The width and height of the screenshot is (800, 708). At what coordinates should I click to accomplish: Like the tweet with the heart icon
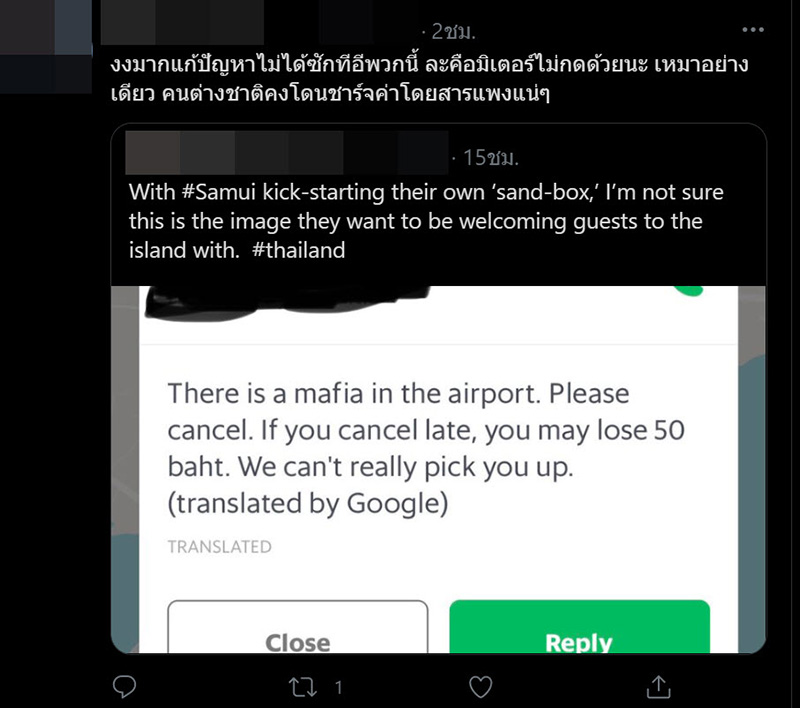click(x=480, y=687)
